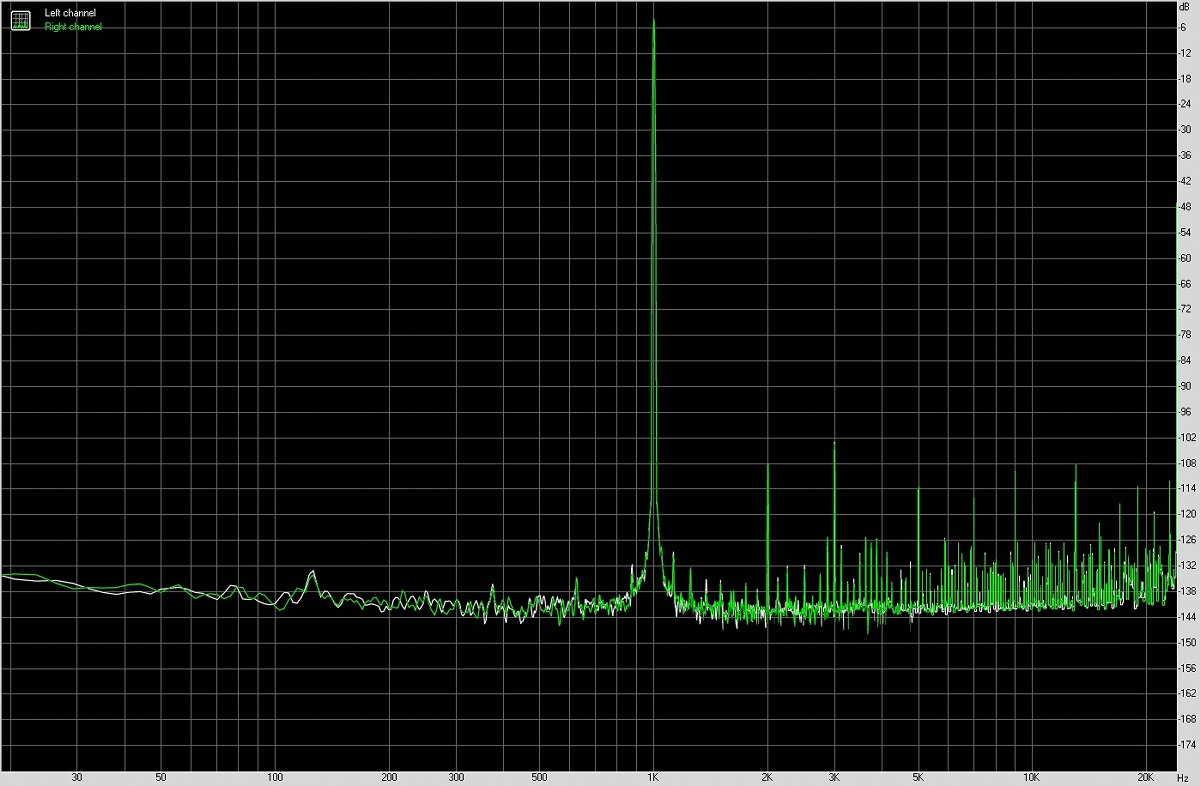Click the 30 Hz axis label
The width and height of the screenshot is (1200, 786).
click(77, 777)
